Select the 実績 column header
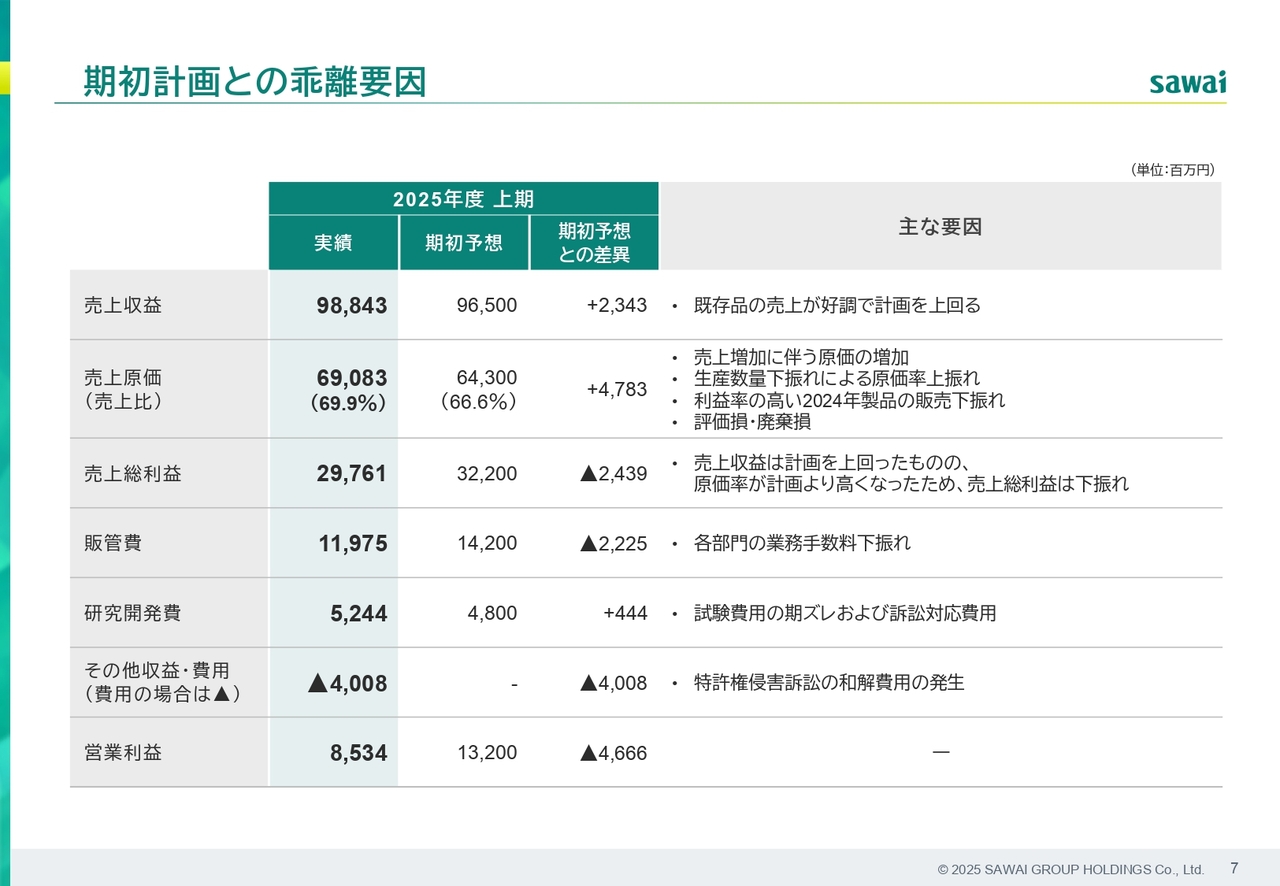 (x=333, y=243)
